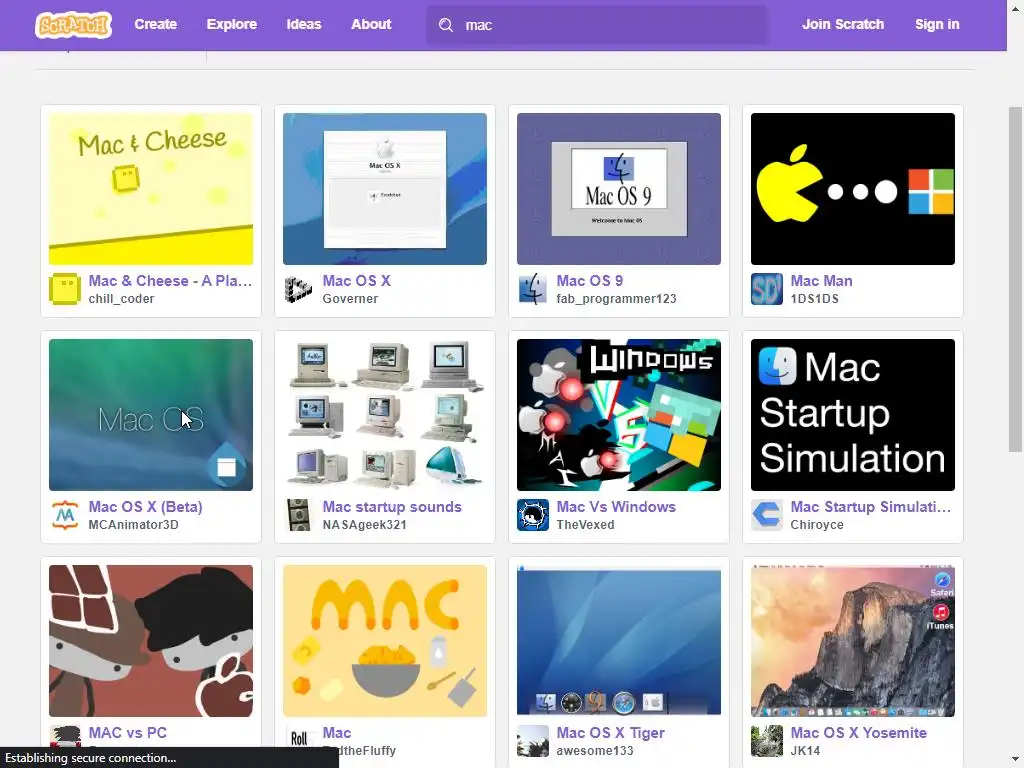Open Chiroyce's avatar icon

767,515
